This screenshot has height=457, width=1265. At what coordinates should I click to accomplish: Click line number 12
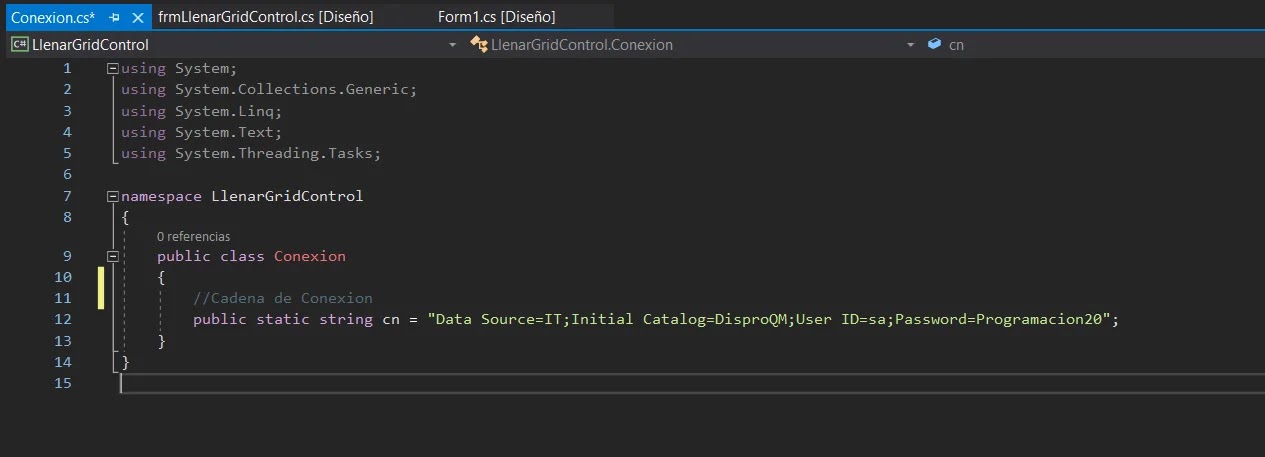click(62, 319)
